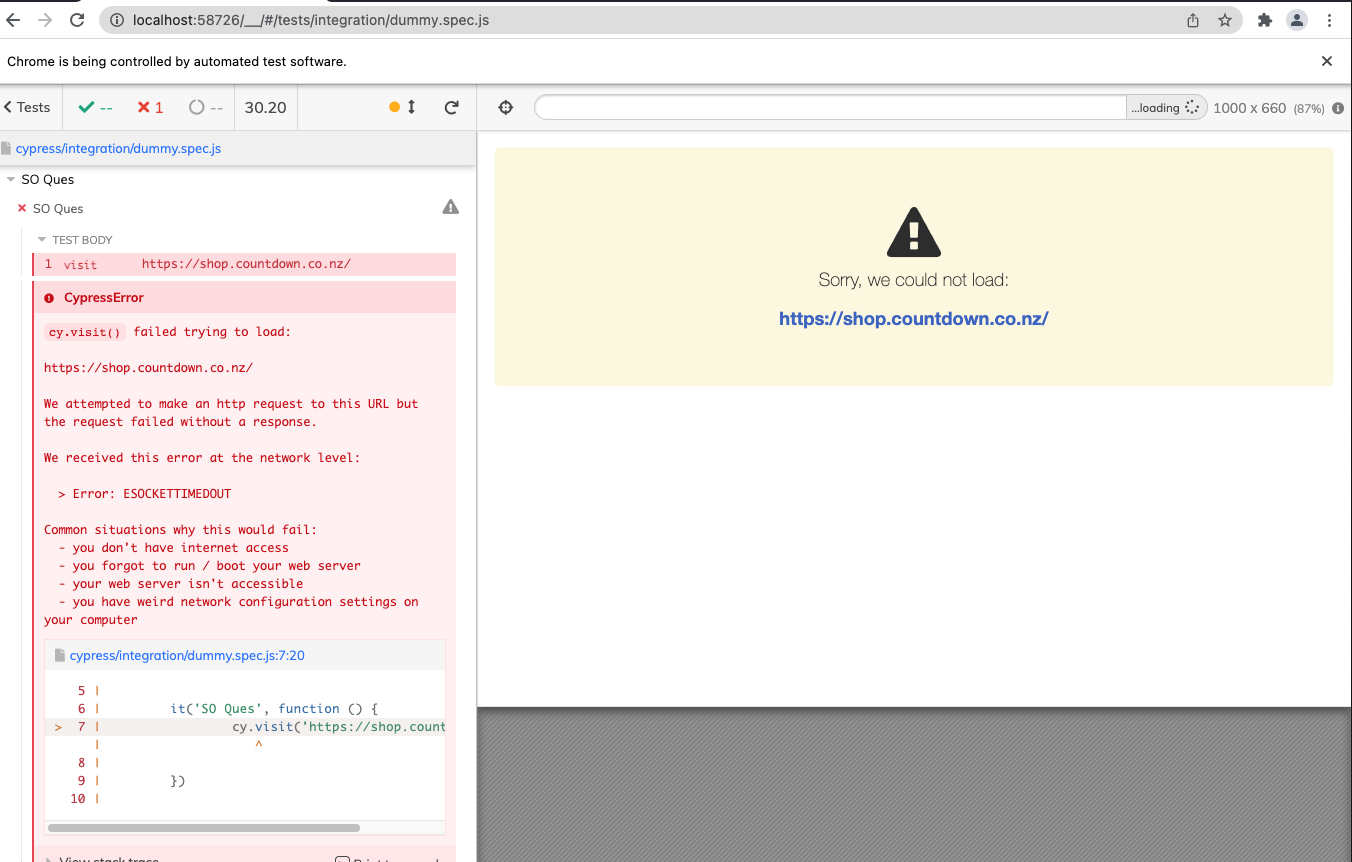The image size is (1352, 862).
Task: Click the large warning icon in preview
Action: click(914, 232)
